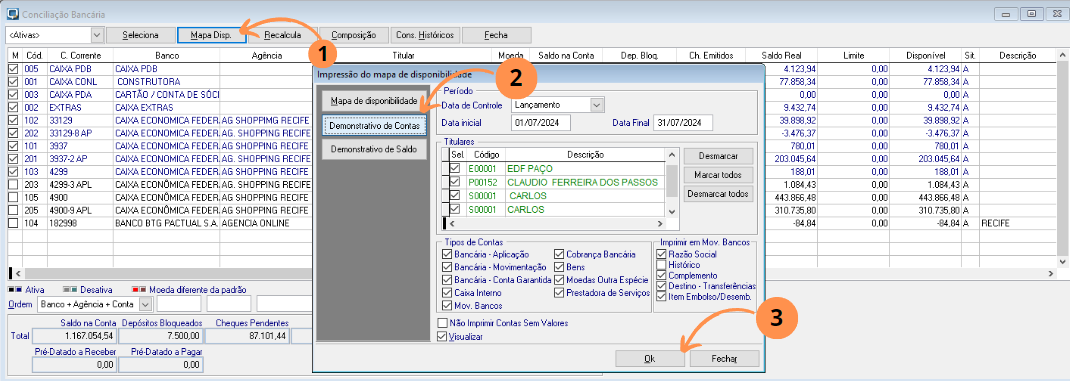Click Desmarcar todos button
This screenshot has width=1070, height=381.
point(718,194)
